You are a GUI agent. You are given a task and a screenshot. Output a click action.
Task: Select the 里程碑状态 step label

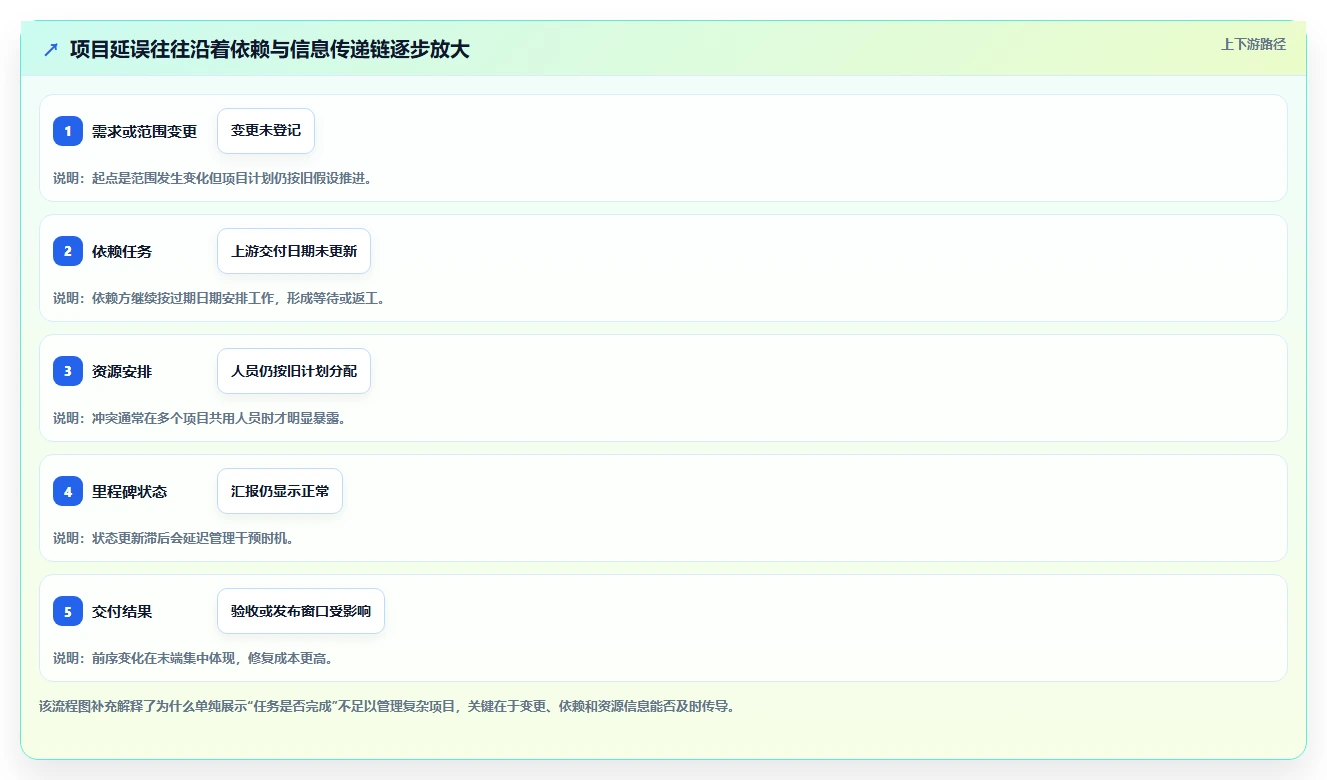pos(129,491)
